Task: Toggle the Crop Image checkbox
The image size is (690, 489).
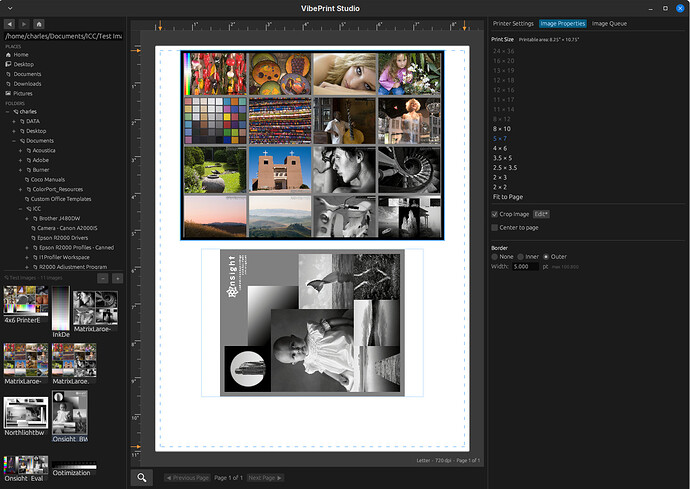Action: 495,214
